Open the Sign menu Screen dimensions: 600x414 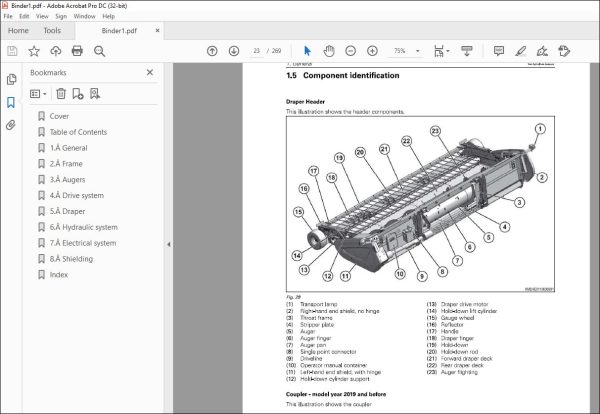click(x=61, y=16)
